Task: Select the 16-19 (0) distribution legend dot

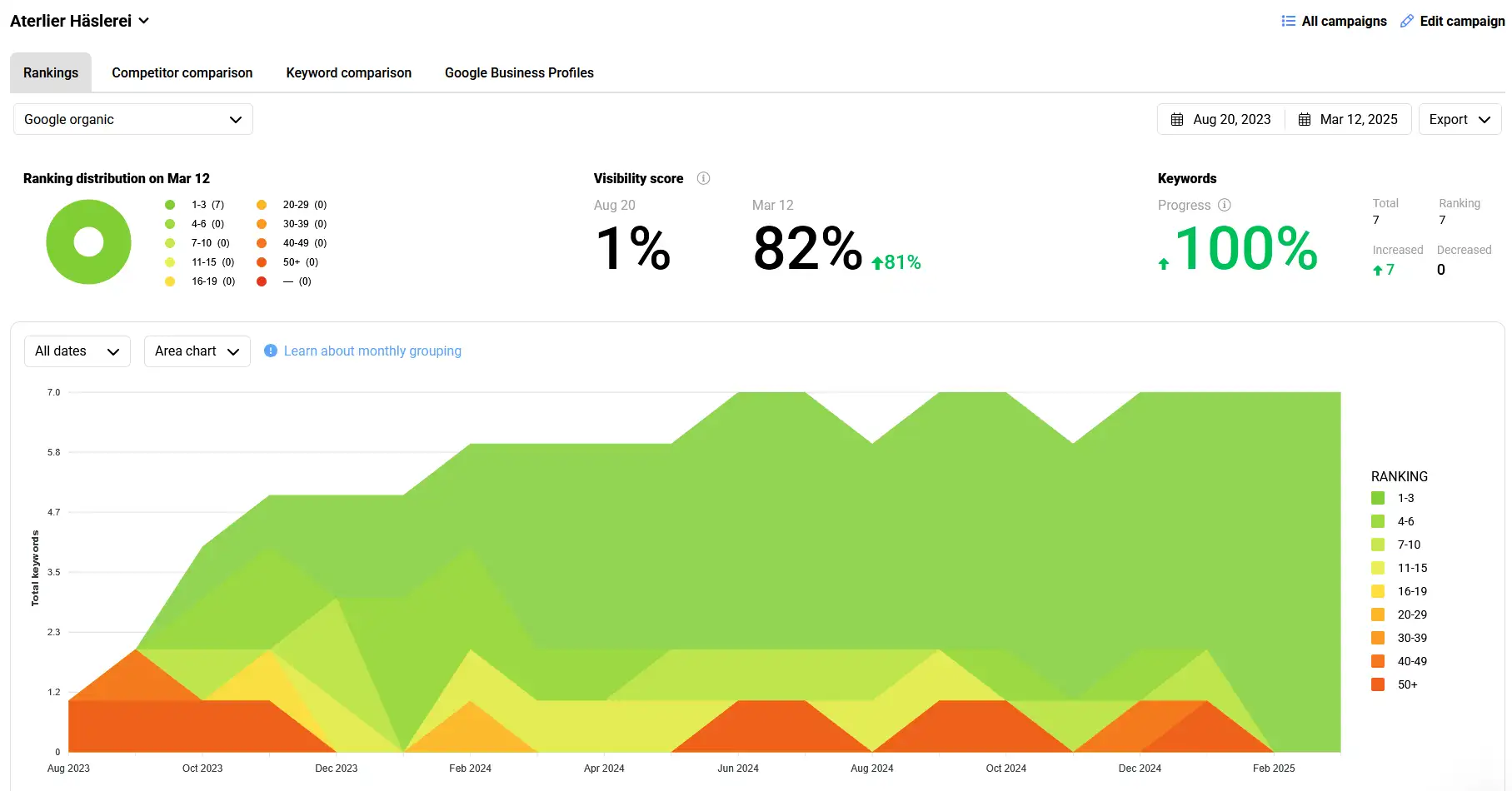Action: [170, 281]
